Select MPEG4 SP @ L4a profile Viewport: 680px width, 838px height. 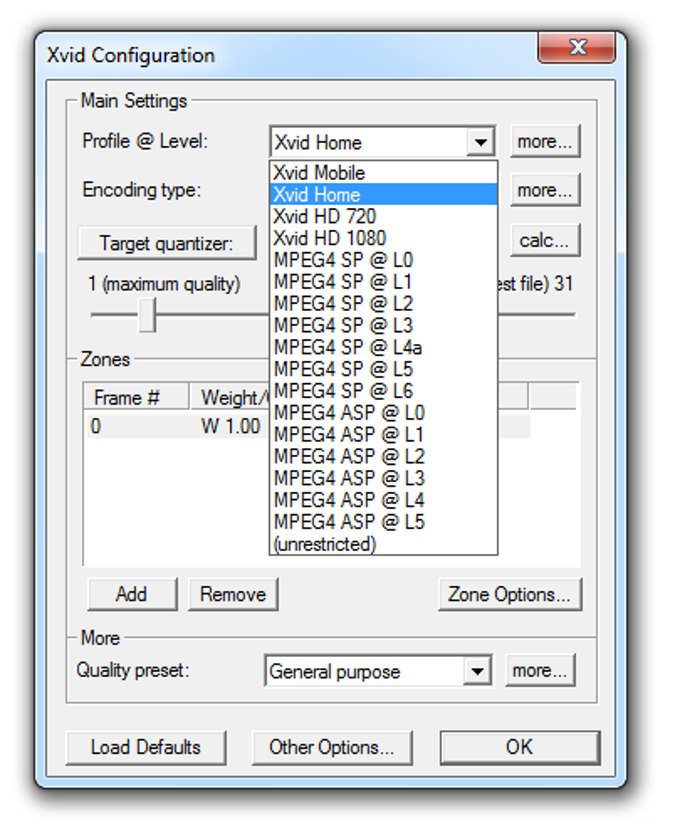click(x=383, y=347)
